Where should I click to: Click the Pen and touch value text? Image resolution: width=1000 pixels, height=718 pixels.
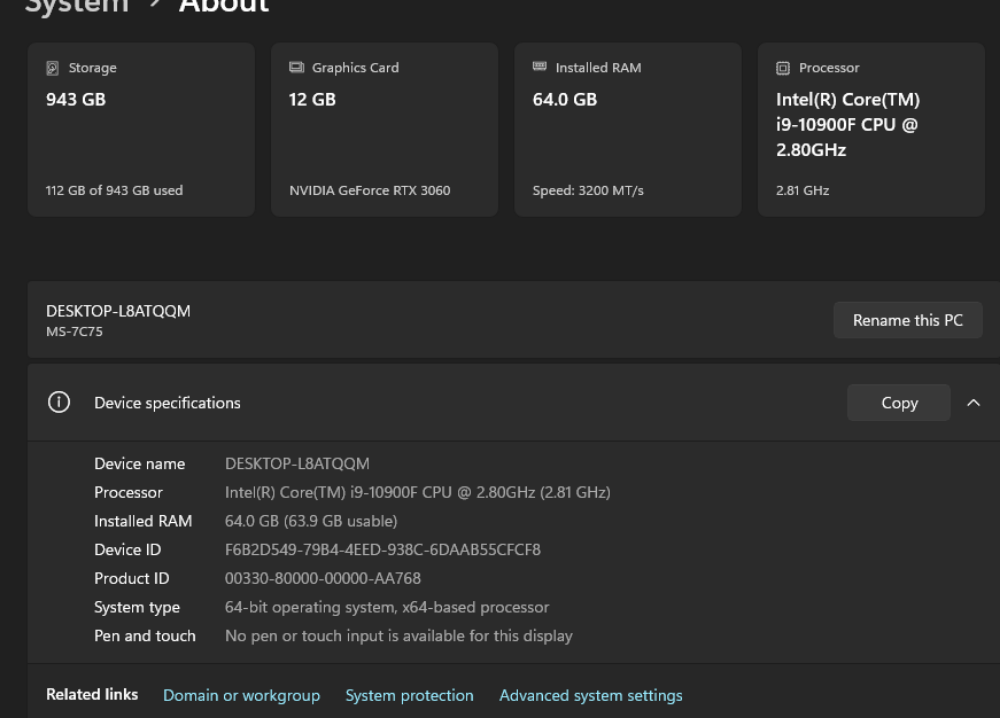[399, 636]
